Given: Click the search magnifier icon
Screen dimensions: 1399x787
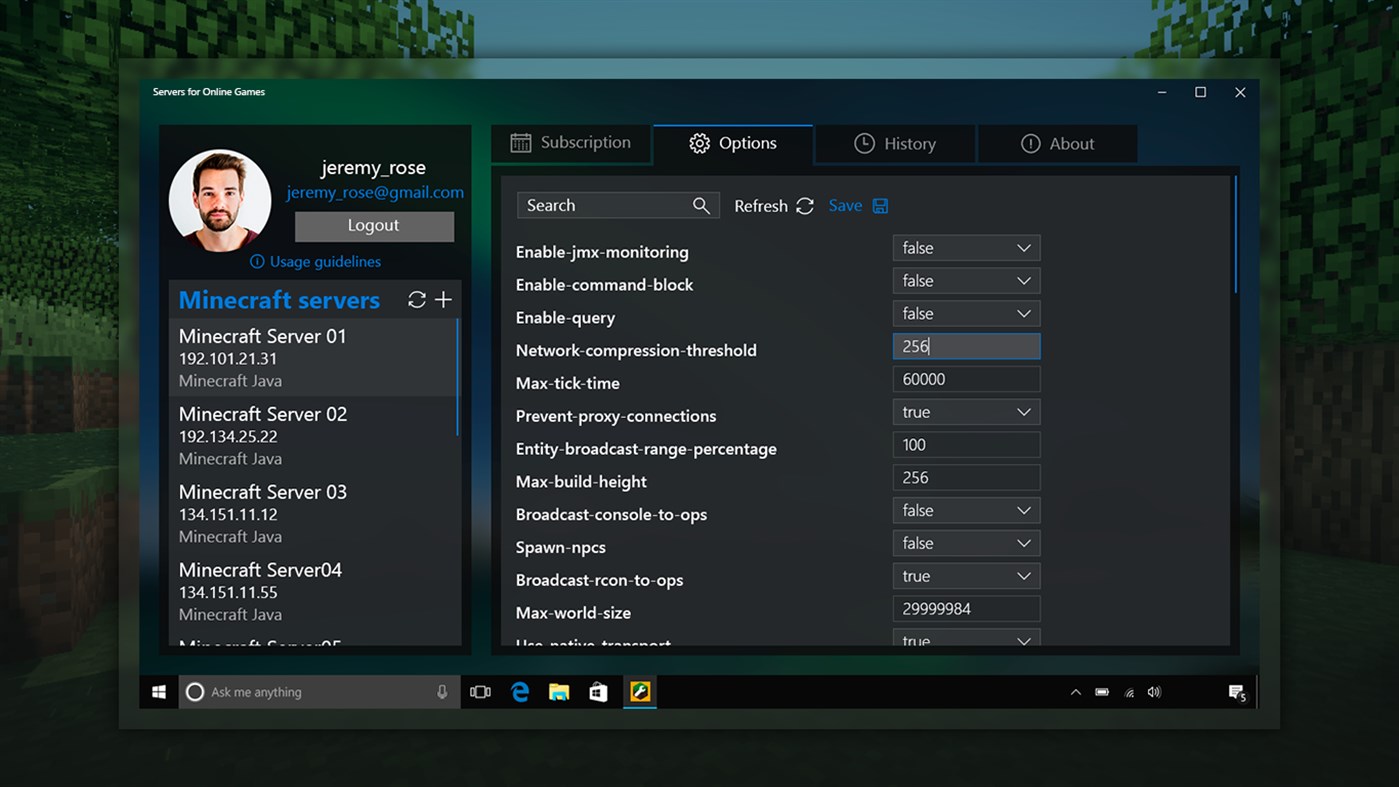Looking at the screenshot, I should click(x=701, y=205).
